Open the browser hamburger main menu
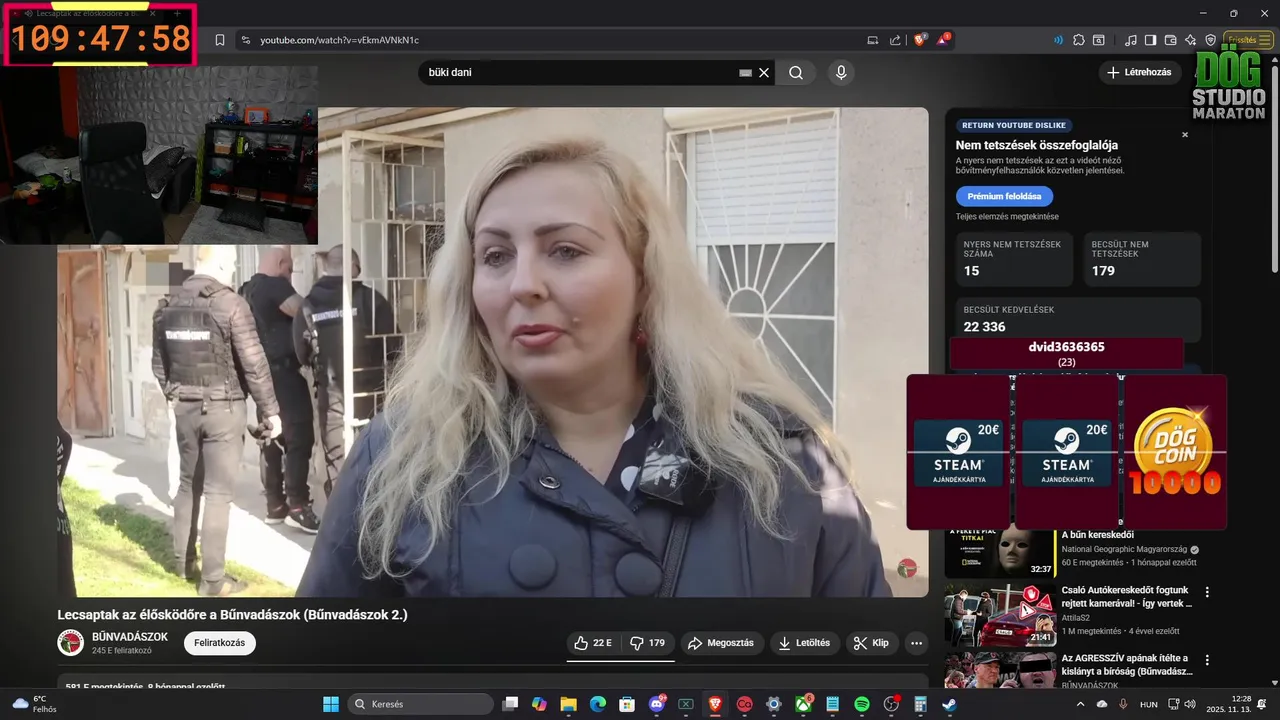1280x720 pixels. [1265, 40]
